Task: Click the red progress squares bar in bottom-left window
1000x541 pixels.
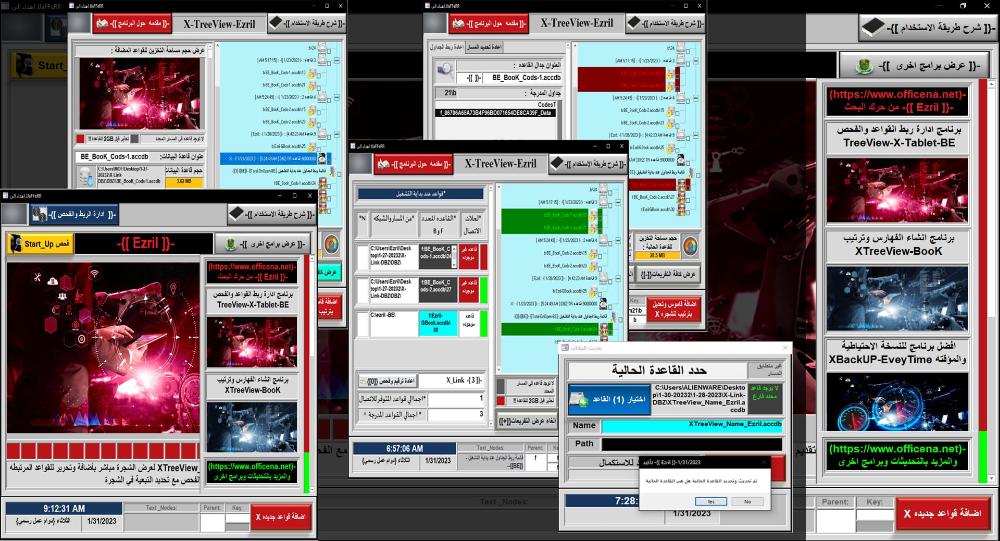Action: (x=103, y=450)
